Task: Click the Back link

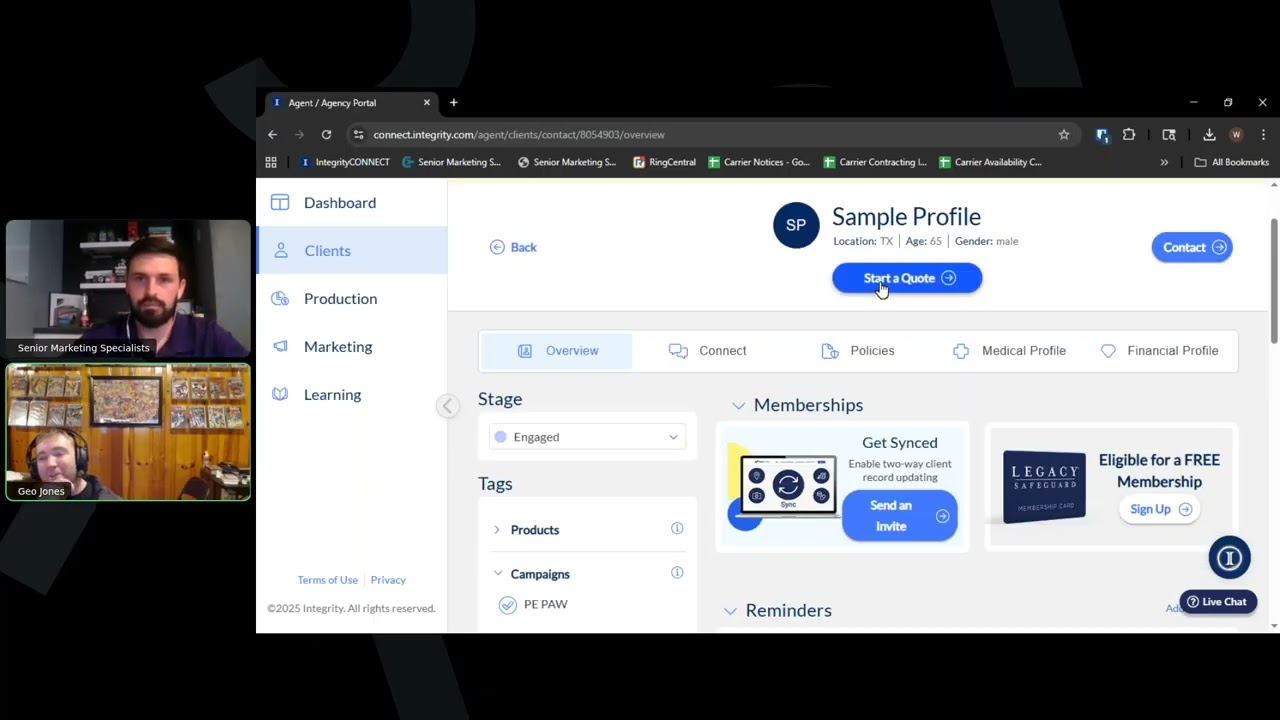Action: coord(513,247)
